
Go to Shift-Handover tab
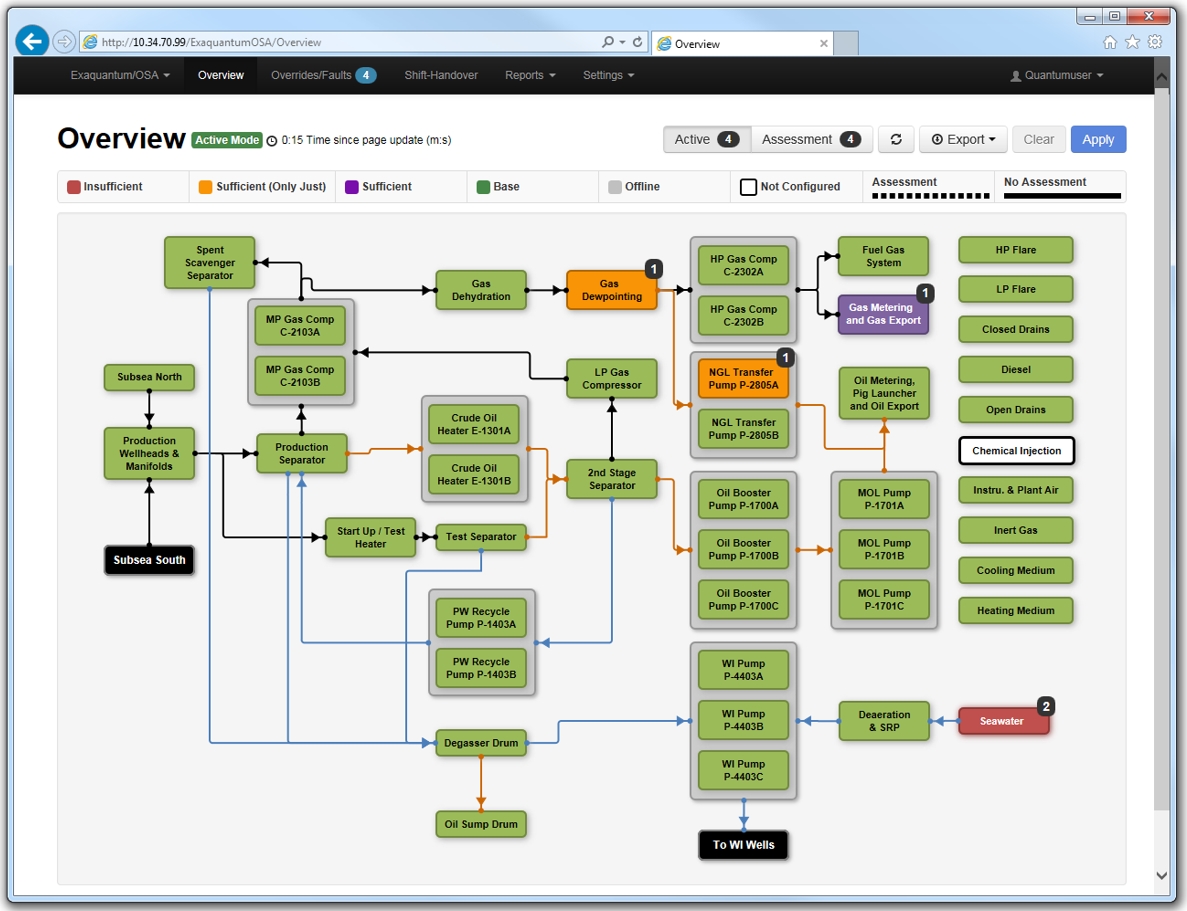441,75
